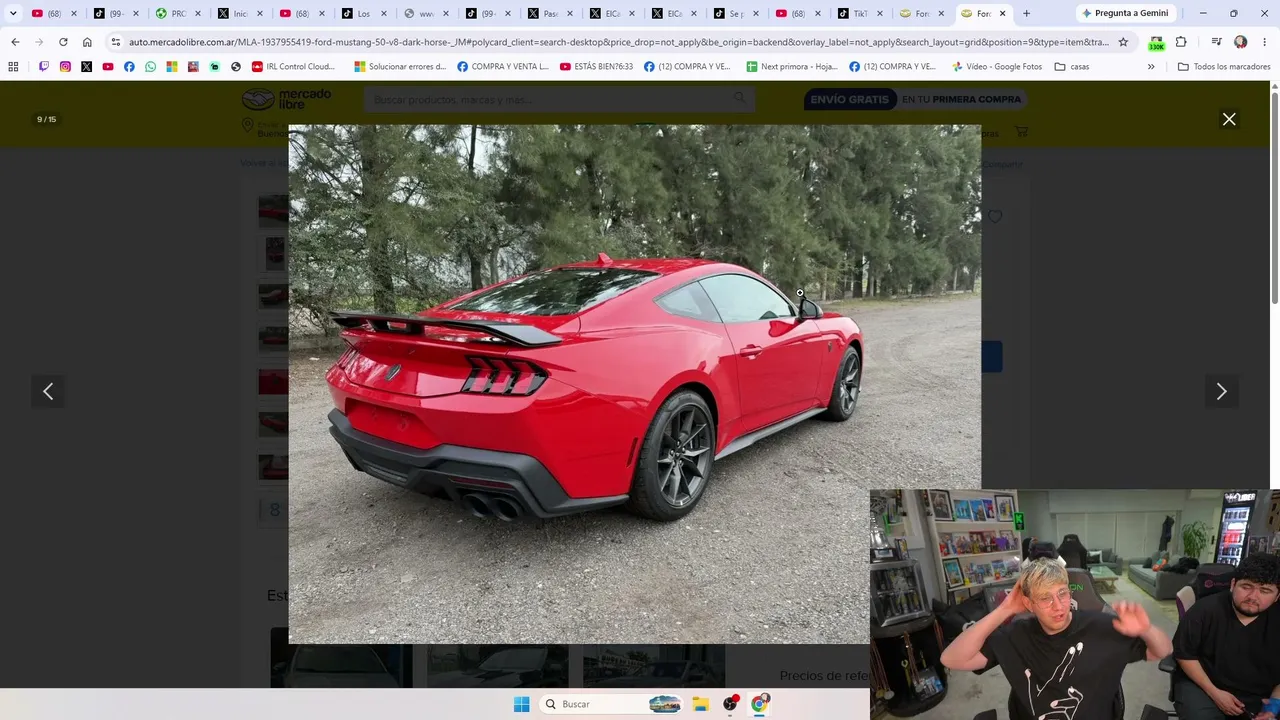
Task: Open the Apps grid shortcut in bookmarks bar
Action: [x=13, y=66]
